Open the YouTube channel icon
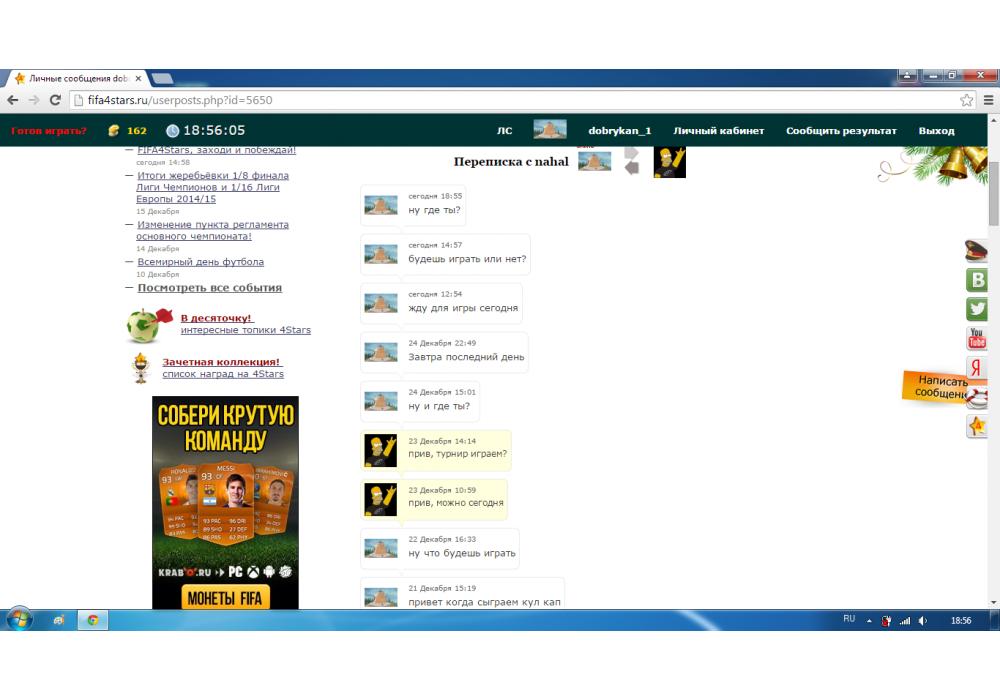This screenshot has height=700, width=1000. 977,339
